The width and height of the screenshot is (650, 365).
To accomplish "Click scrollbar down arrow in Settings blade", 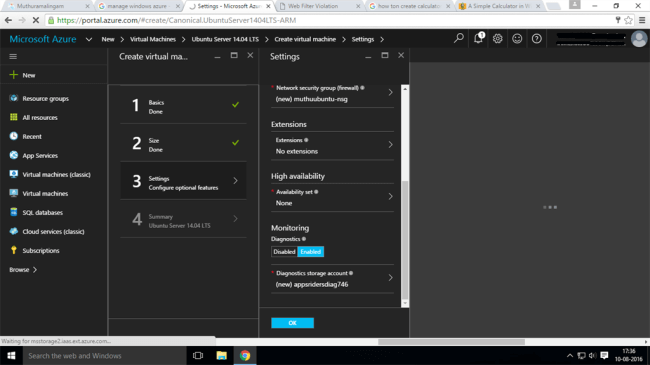I will (x=405, y=304).
